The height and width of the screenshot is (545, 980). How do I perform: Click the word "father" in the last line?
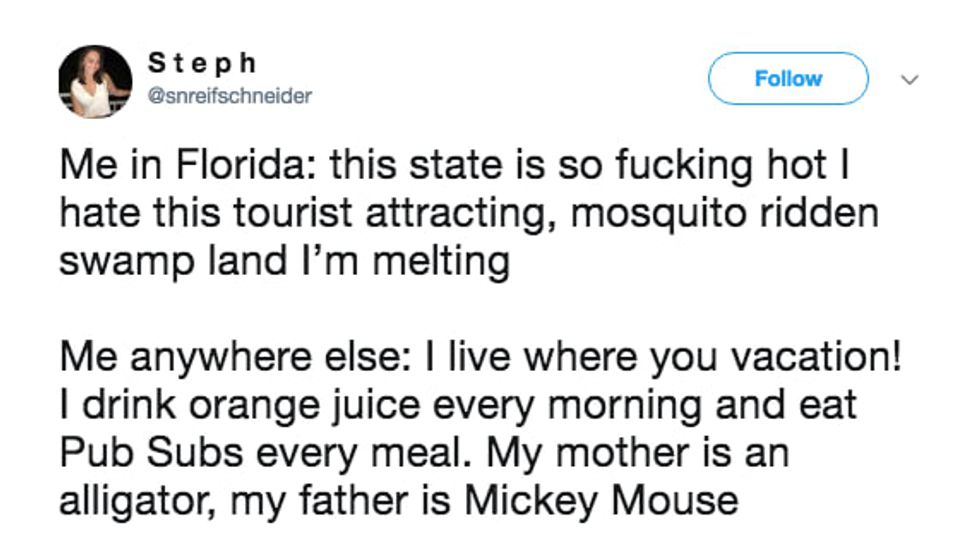(367, 499)
